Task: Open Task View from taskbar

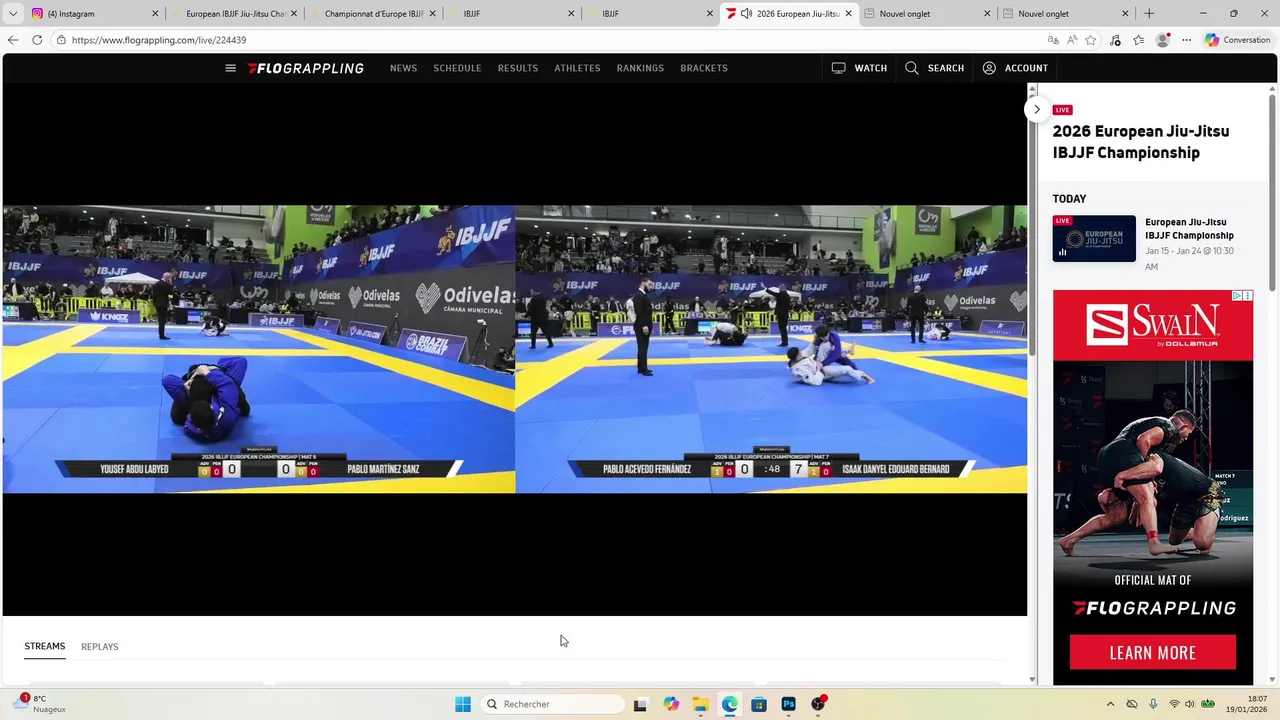Action: (x=640, y=704)
